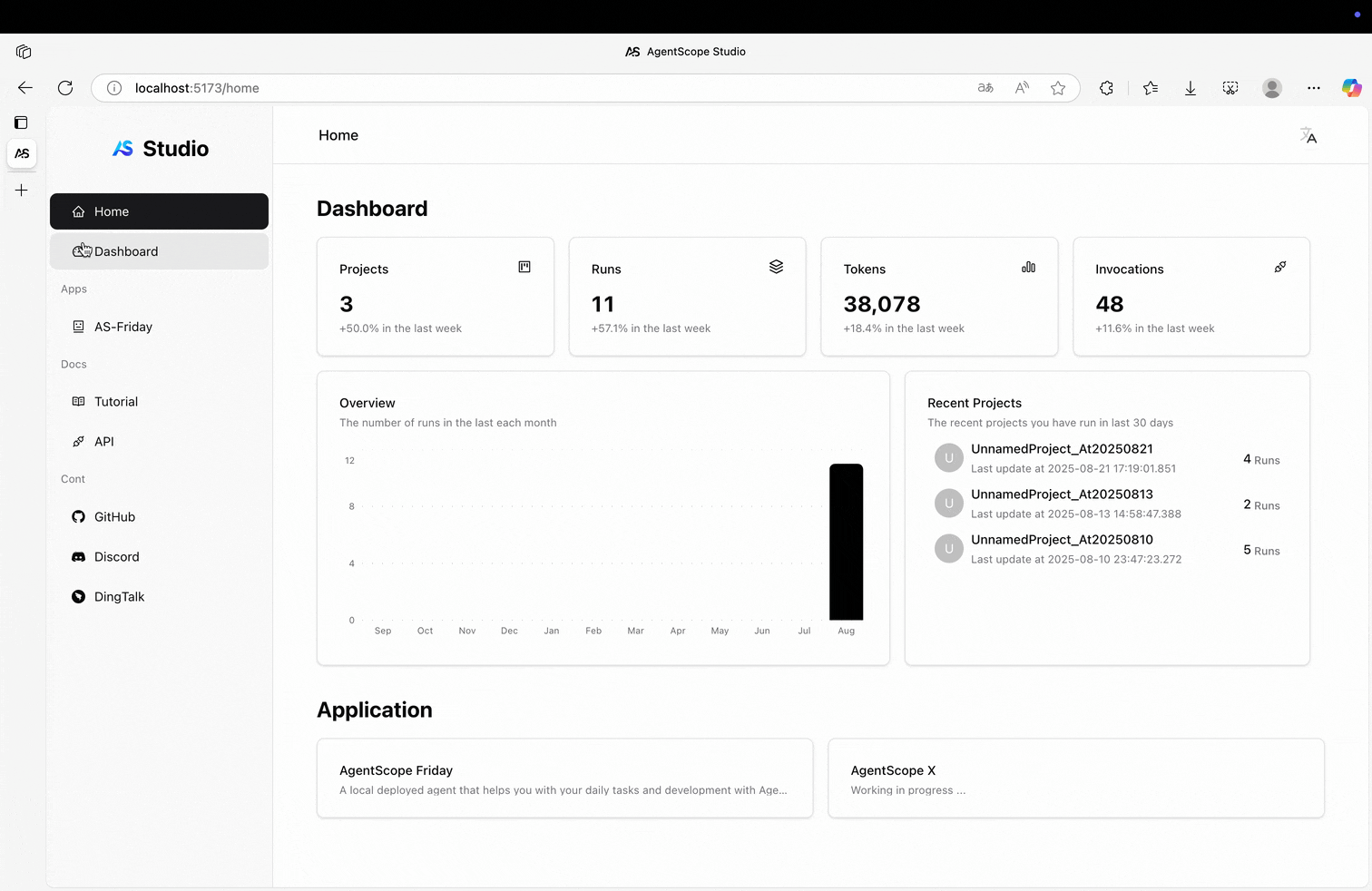
Task: Click the API plug icon in sidebar
Action: [x=78, y=441]
